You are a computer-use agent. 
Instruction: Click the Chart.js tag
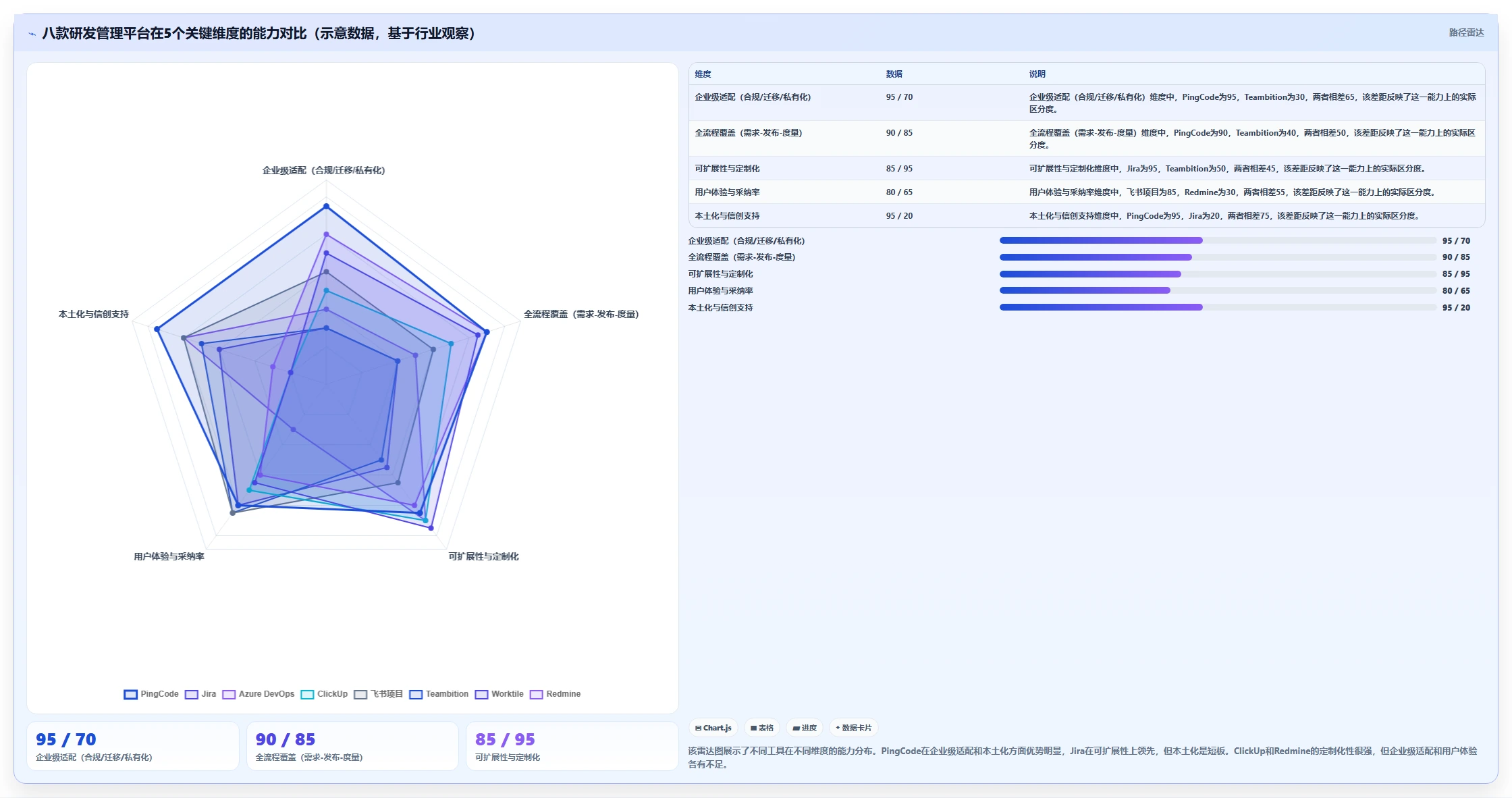713,728
